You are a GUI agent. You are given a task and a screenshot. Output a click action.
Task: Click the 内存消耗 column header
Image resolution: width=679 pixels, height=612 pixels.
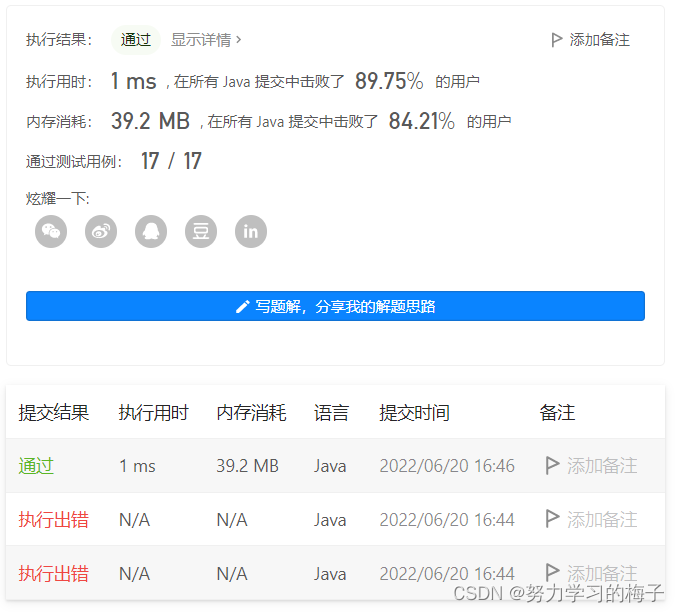coord(252,412)
